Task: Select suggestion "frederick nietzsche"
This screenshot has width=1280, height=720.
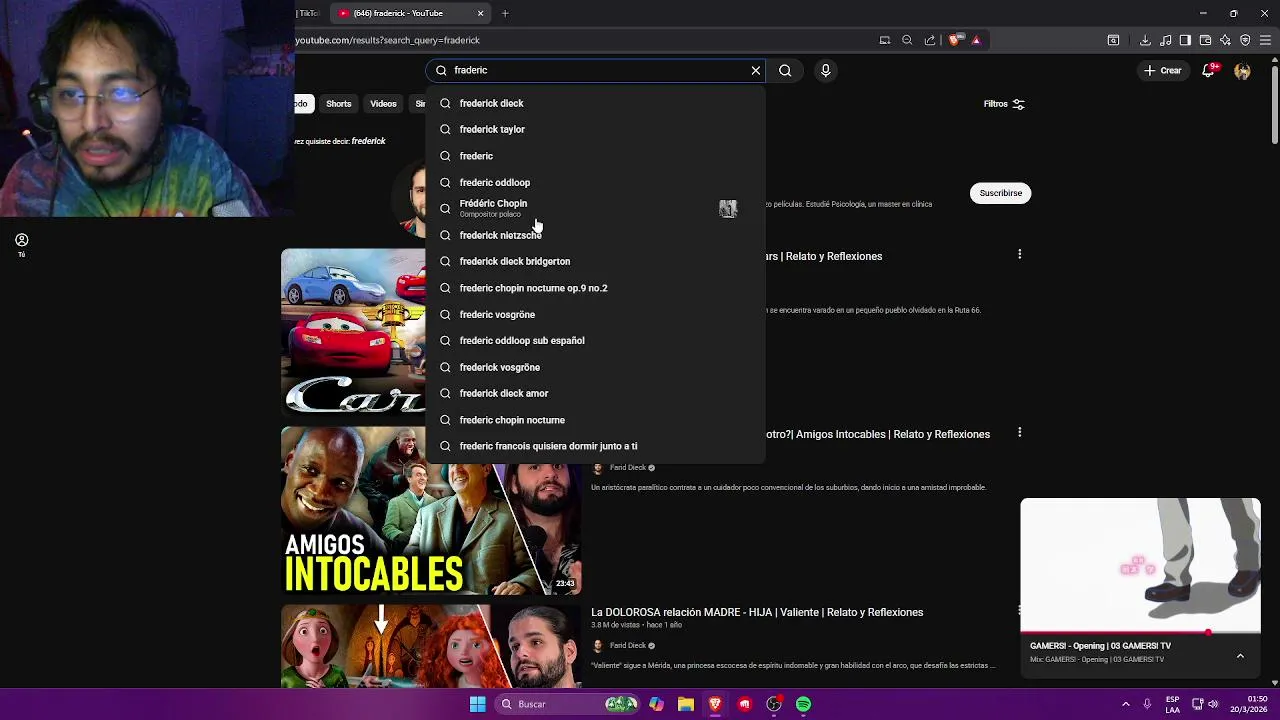Action: coord(596,235)
